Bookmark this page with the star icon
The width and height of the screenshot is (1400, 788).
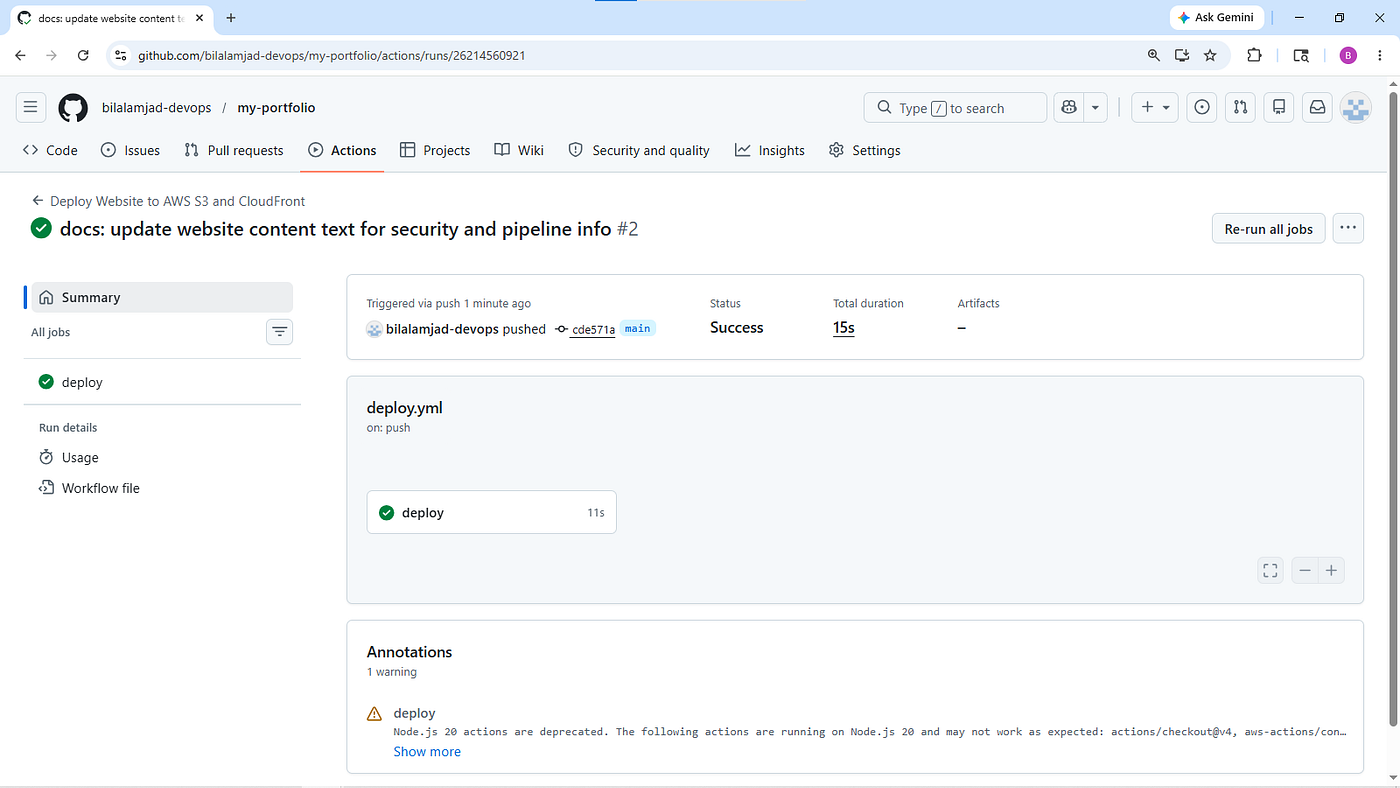click(x=1210, y=56)
